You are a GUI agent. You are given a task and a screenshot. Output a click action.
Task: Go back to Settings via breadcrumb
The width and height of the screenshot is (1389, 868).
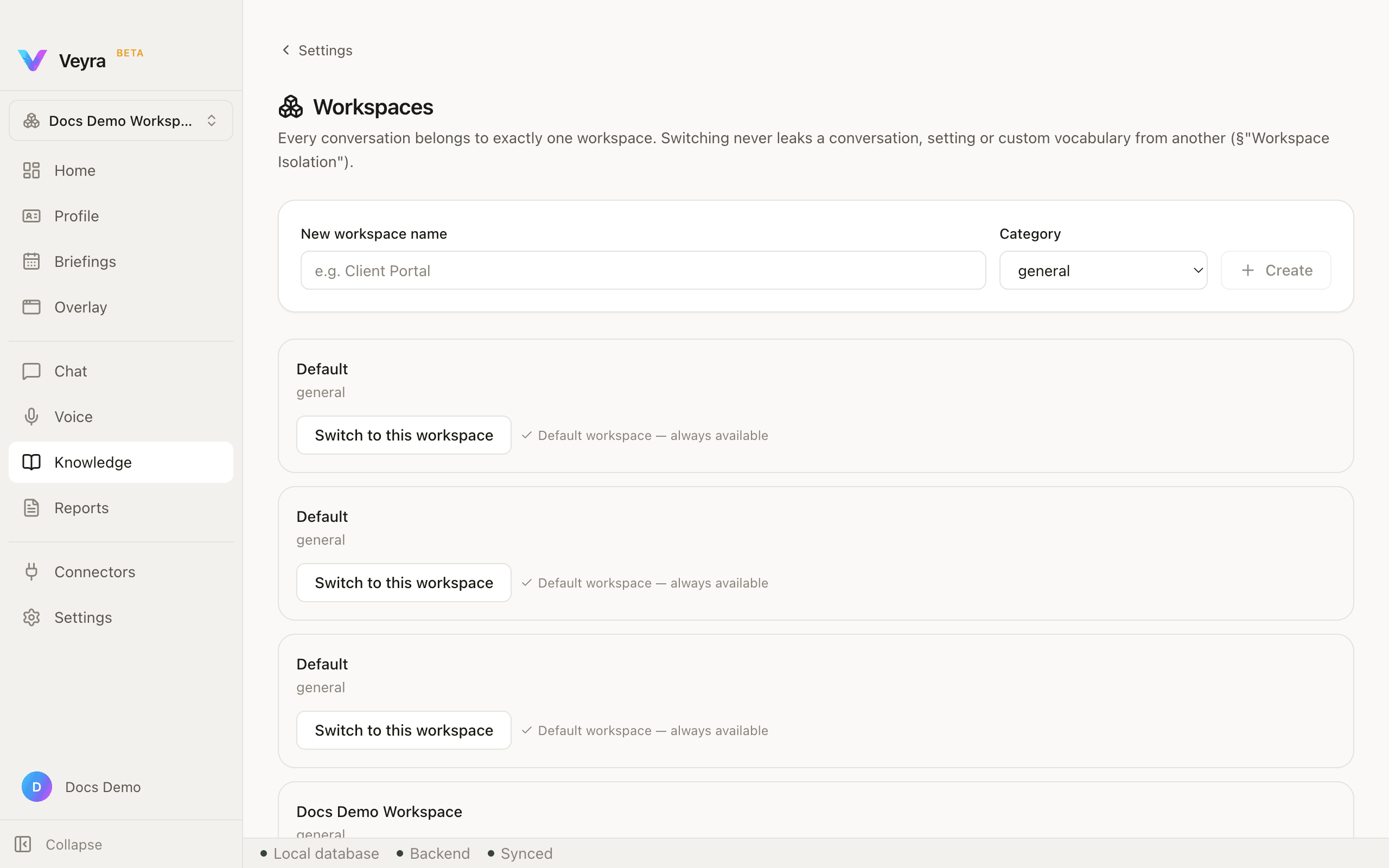317,50
